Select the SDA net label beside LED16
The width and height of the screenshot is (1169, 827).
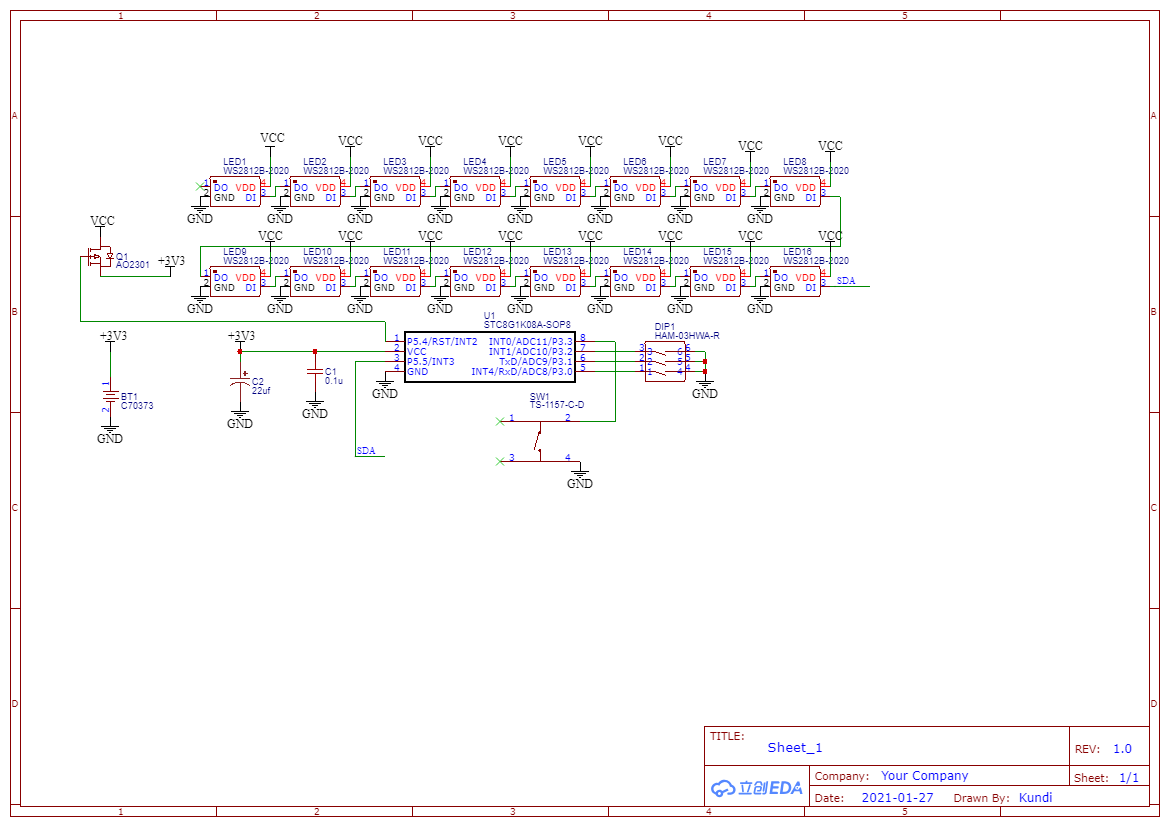pyautogui.click(x=846, y=281)
